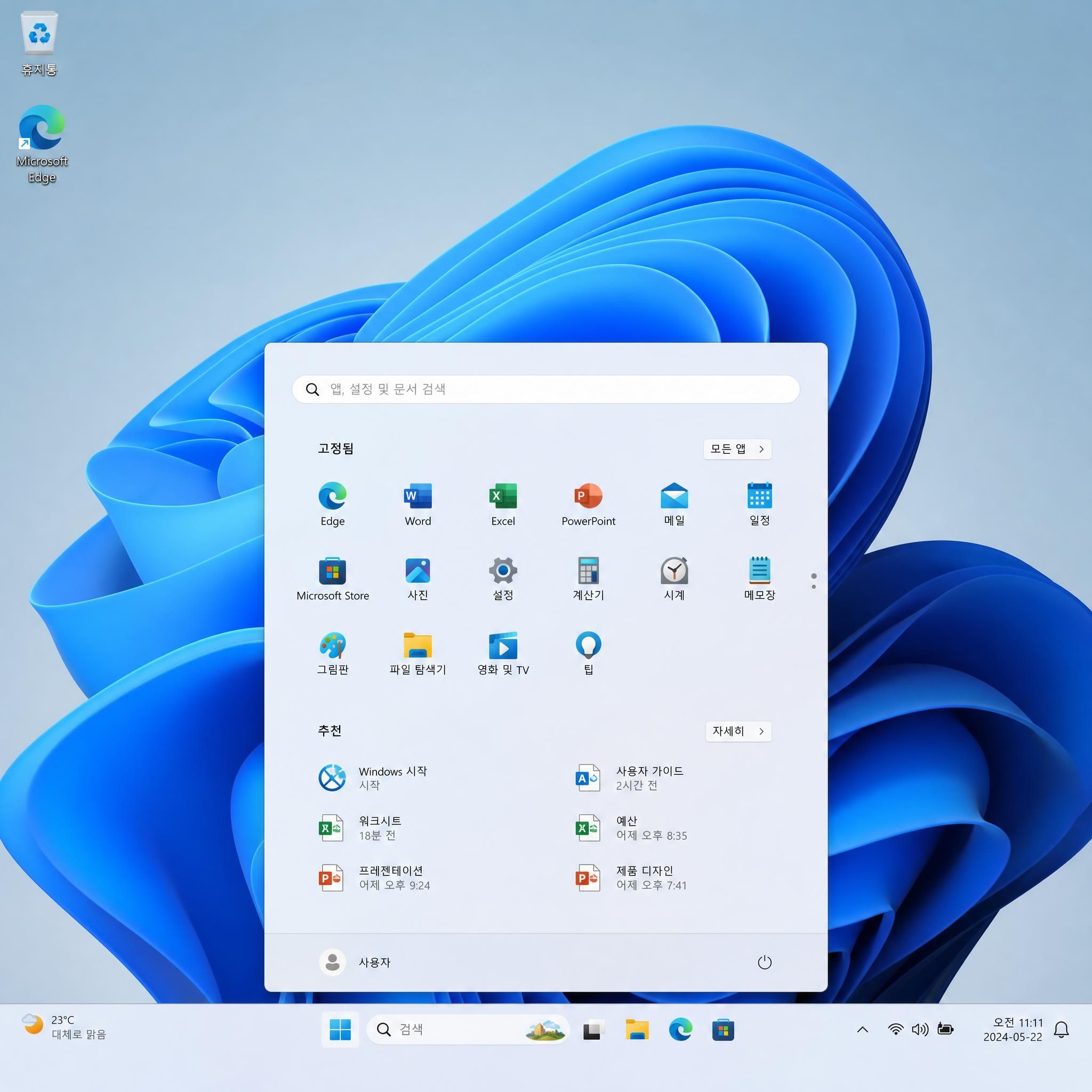Click the volume speaker tray icon
Screen dimensions: 1092x1092
[x=920, y=1029]
